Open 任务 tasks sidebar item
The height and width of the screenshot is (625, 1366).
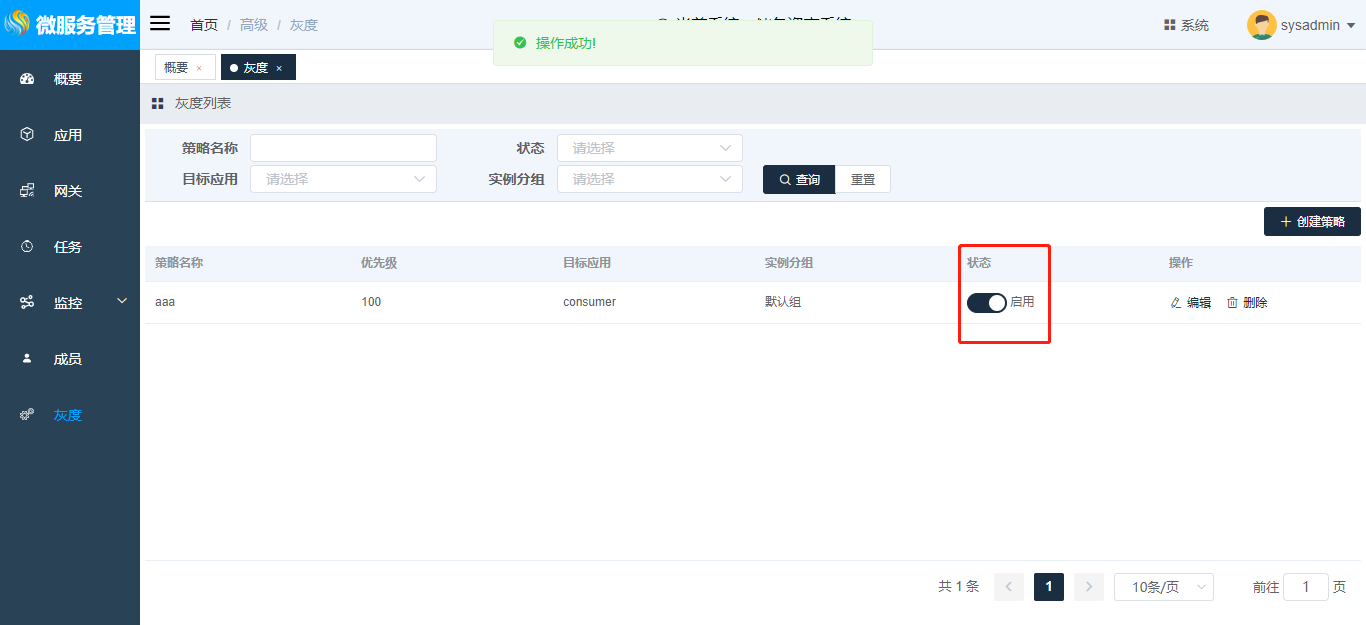click(x=67, y=247)
